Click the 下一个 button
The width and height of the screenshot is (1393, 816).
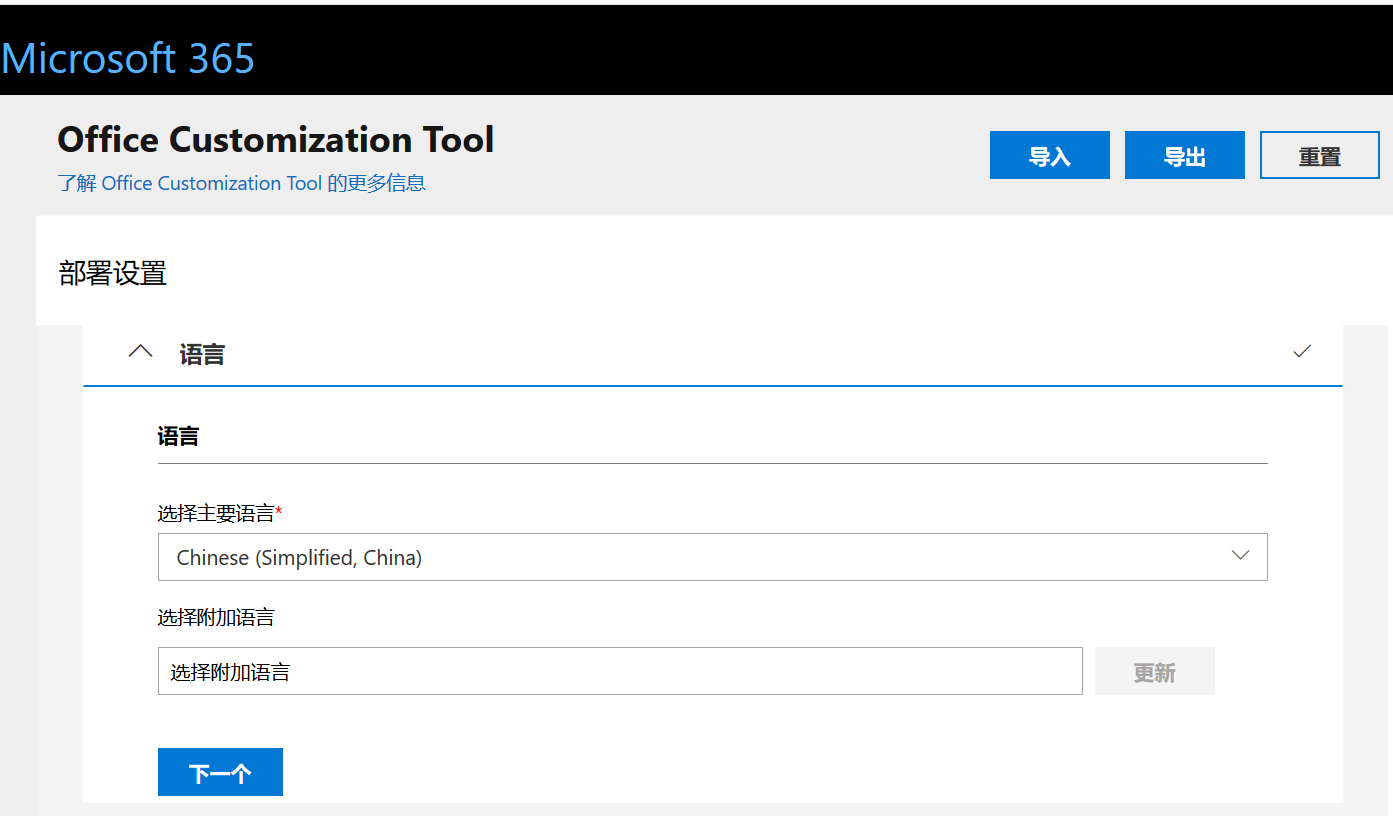[220, 772]
